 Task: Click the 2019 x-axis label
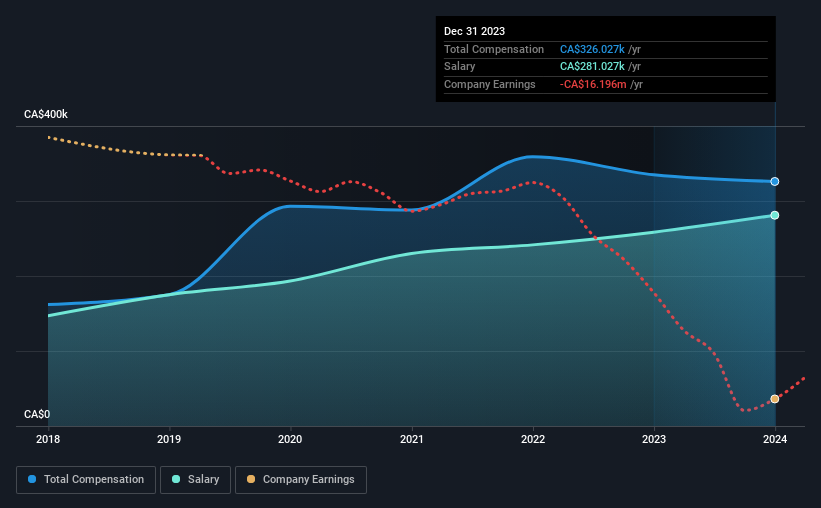point(169,439)
